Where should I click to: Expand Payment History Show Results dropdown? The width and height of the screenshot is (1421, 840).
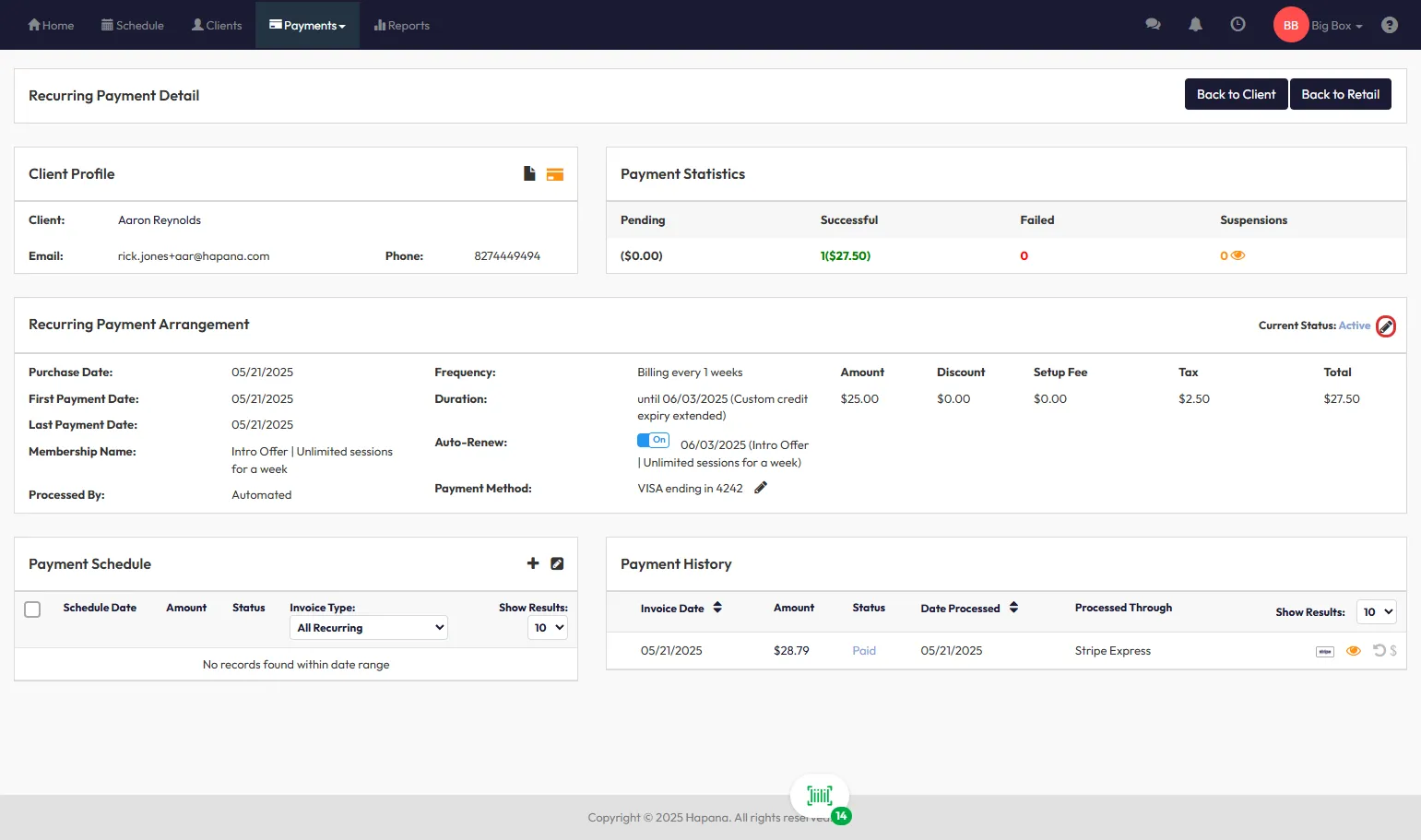[x=1376, y=612]
